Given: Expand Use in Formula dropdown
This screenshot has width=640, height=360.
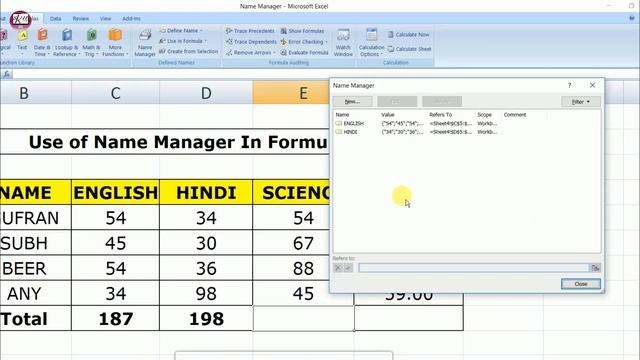Looking at the screenshot, I should pos(183,41).
